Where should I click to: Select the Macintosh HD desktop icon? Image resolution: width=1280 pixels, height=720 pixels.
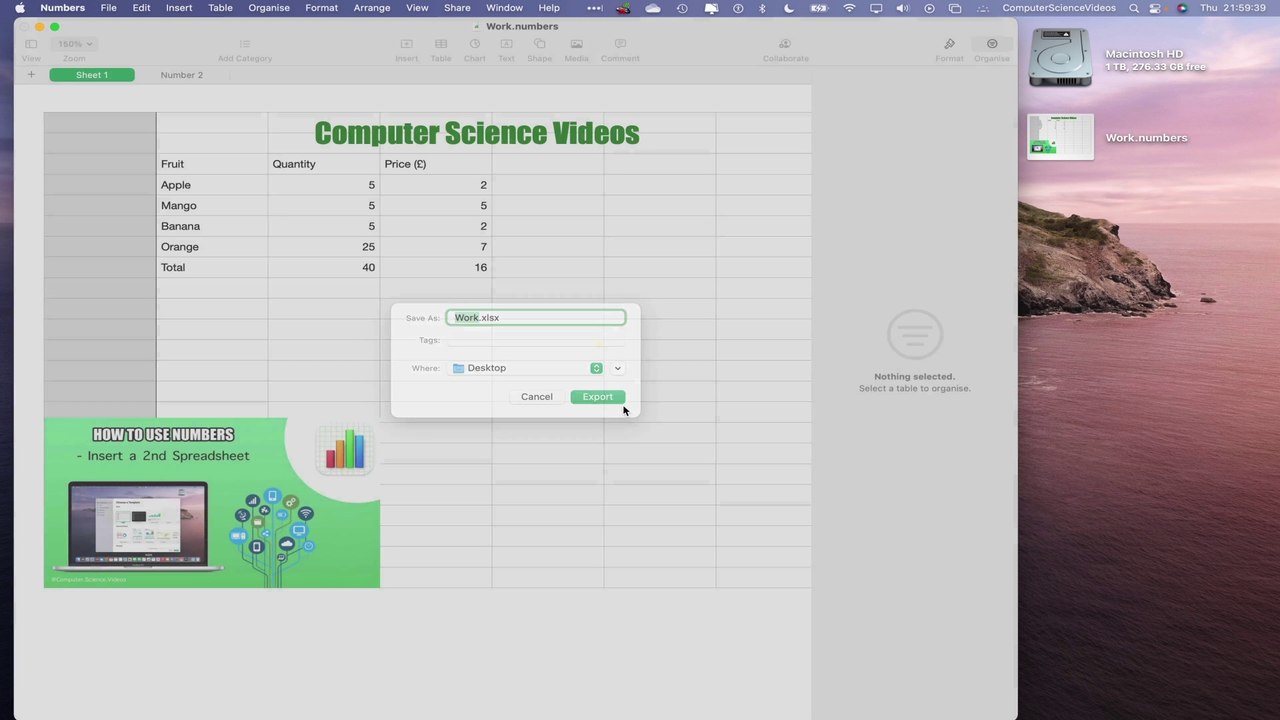(x=1060, y=57)
